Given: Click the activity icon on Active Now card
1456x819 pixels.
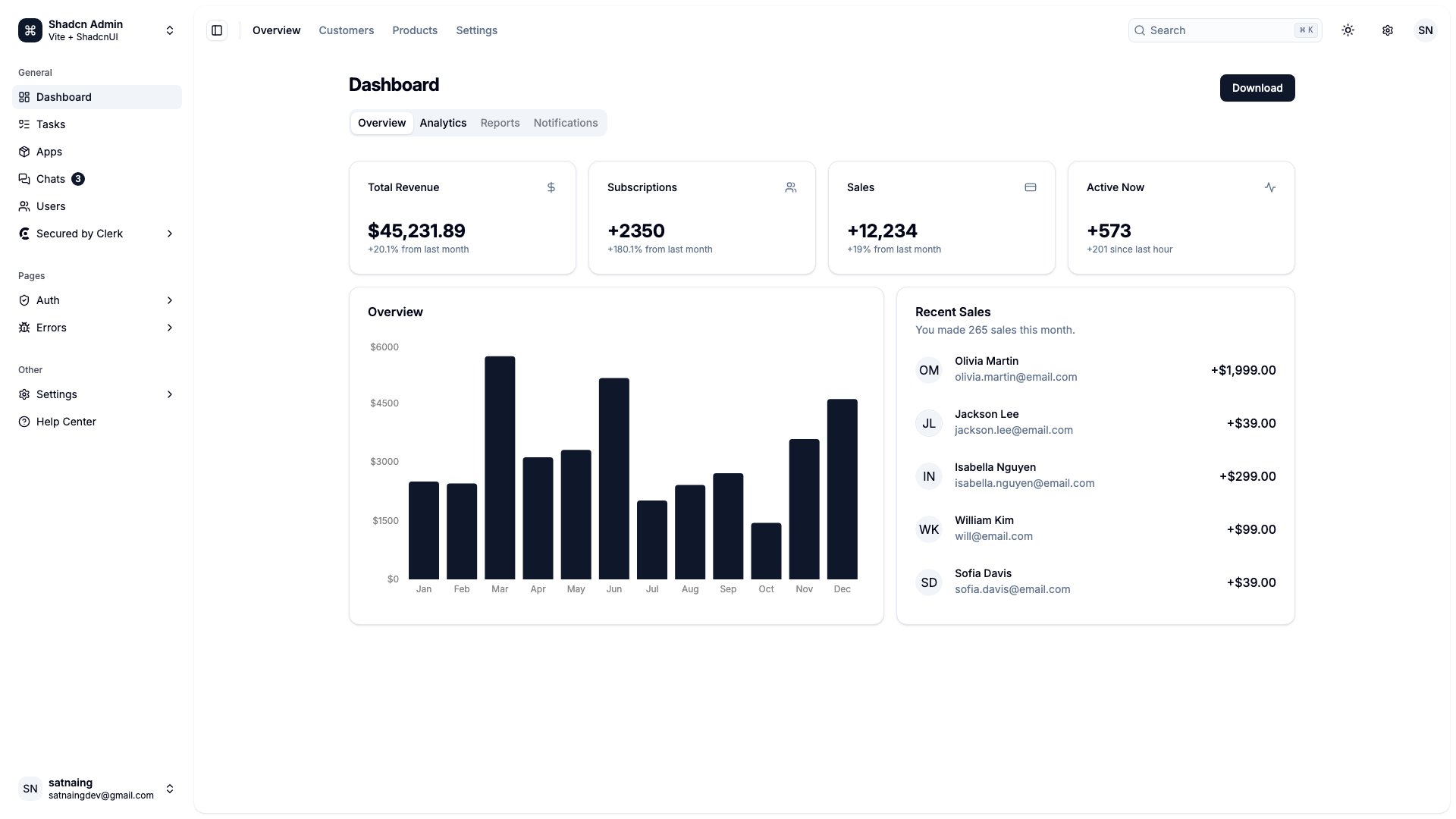Looking at the screenshot, I should coord(1270,187).
